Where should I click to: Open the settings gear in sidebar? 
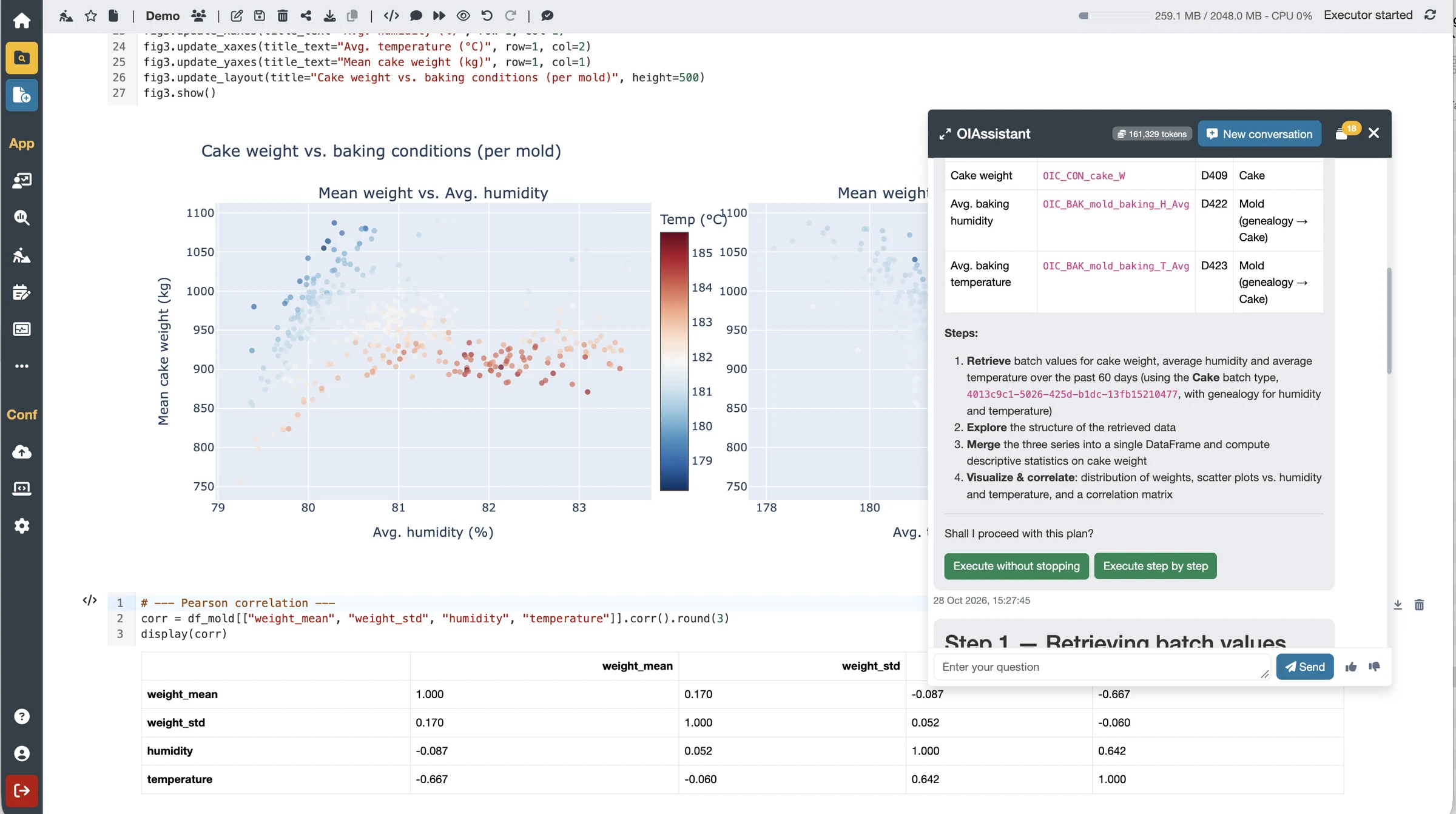tap(22, 526)
